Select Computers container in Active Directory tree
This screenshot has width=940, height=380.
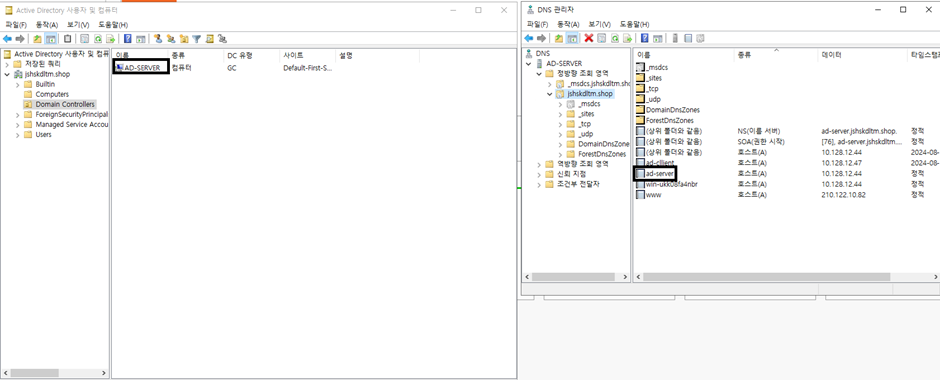click(x=52, y=95)
